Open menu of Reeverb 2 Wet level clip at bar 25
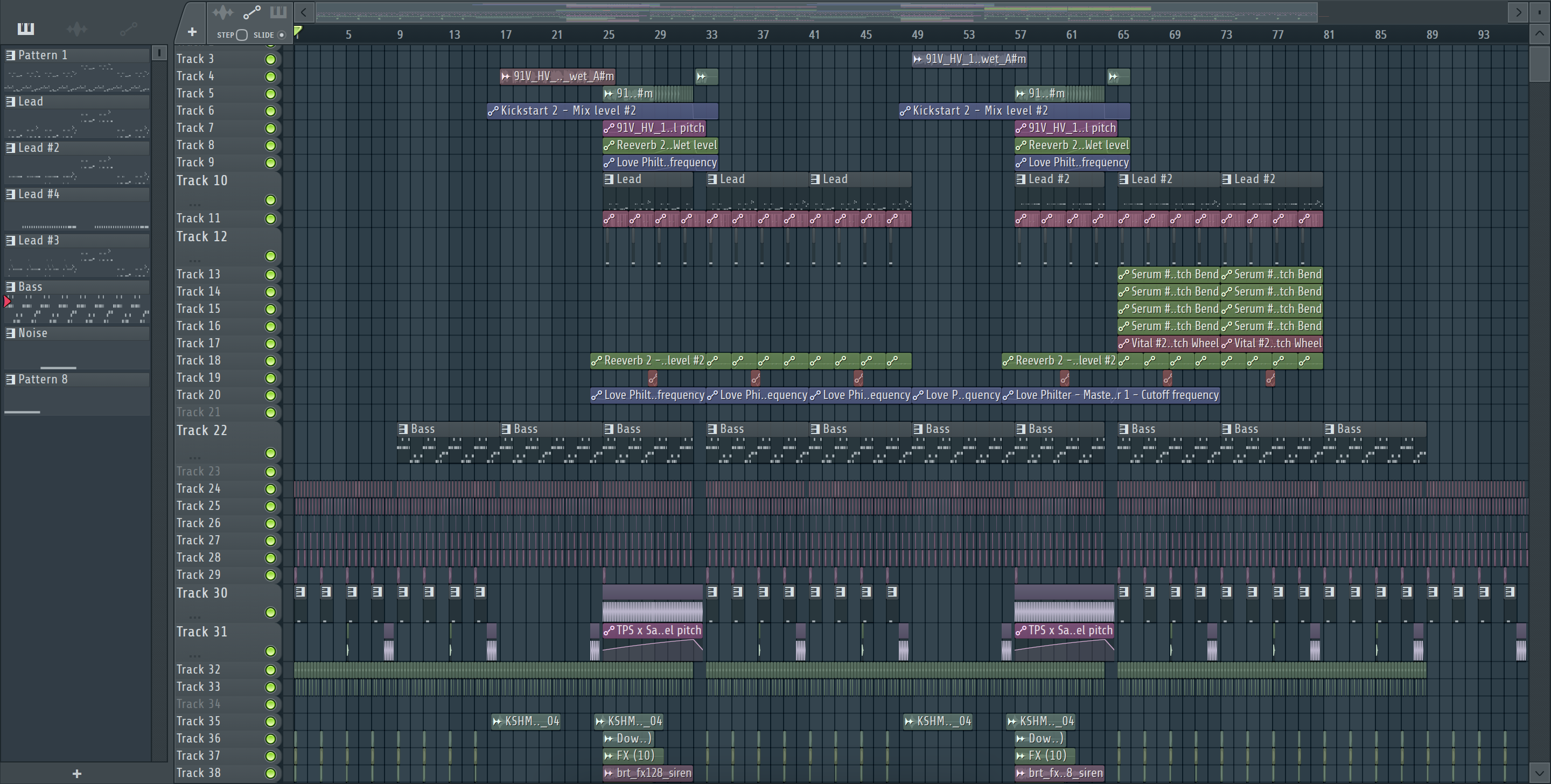1551x784 pixels. [609, 145]
